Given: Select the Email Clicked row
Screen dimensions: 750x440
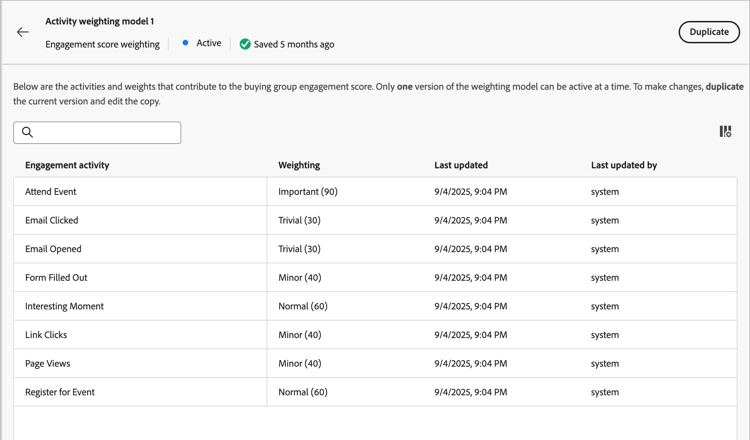Looking at the screenshot, I should click(x=52, y=220).
